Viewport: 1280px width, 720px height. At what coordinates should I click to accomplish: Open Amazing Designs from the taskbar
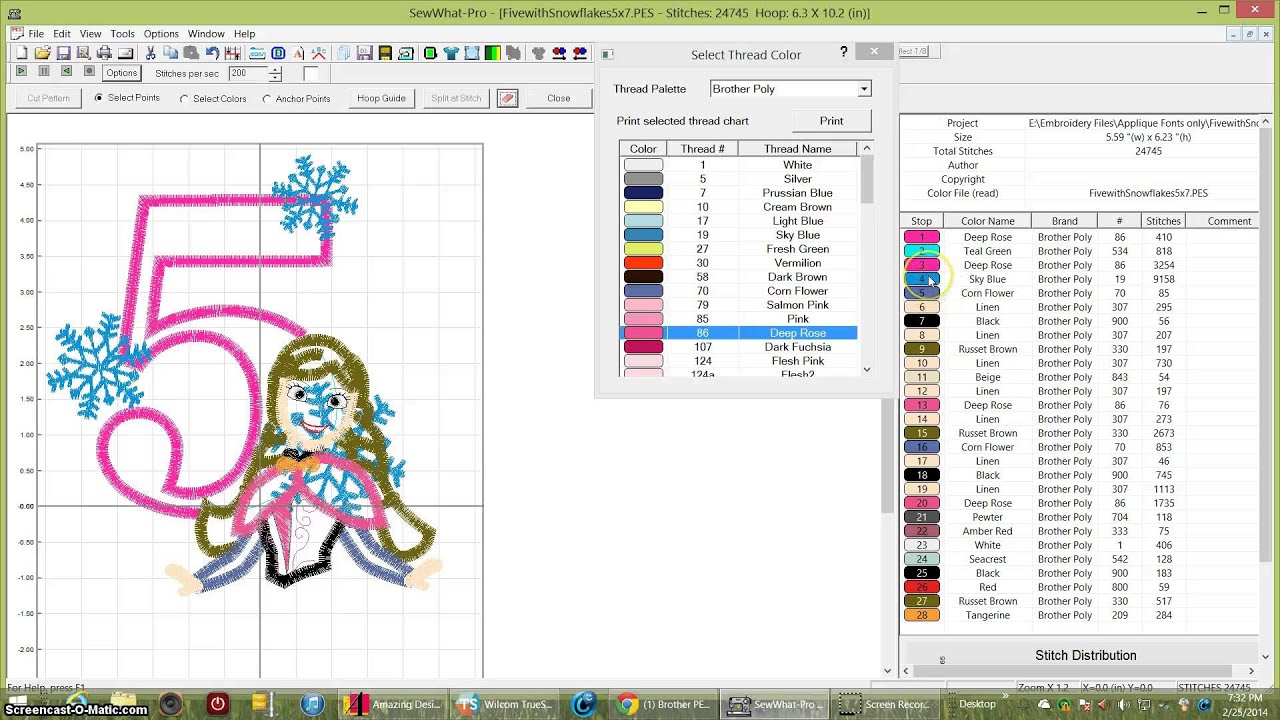[x=391, y=704]
